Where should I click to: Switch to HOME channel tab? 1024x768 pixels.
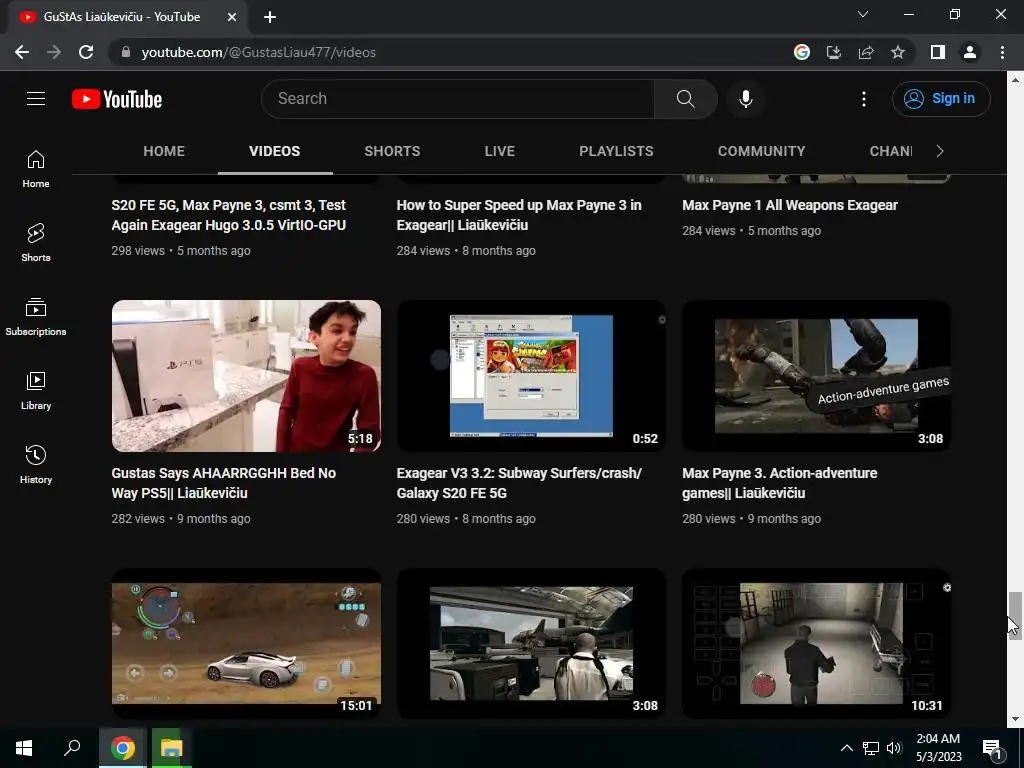click(164, 152)
